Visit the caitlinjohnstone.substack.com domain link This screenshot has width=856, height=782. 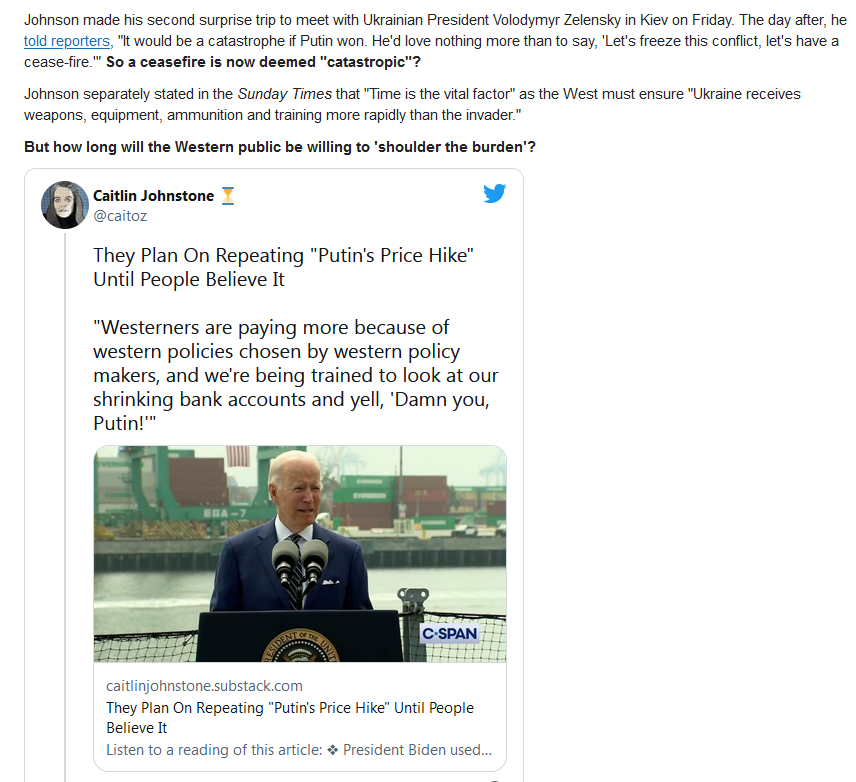204,686
